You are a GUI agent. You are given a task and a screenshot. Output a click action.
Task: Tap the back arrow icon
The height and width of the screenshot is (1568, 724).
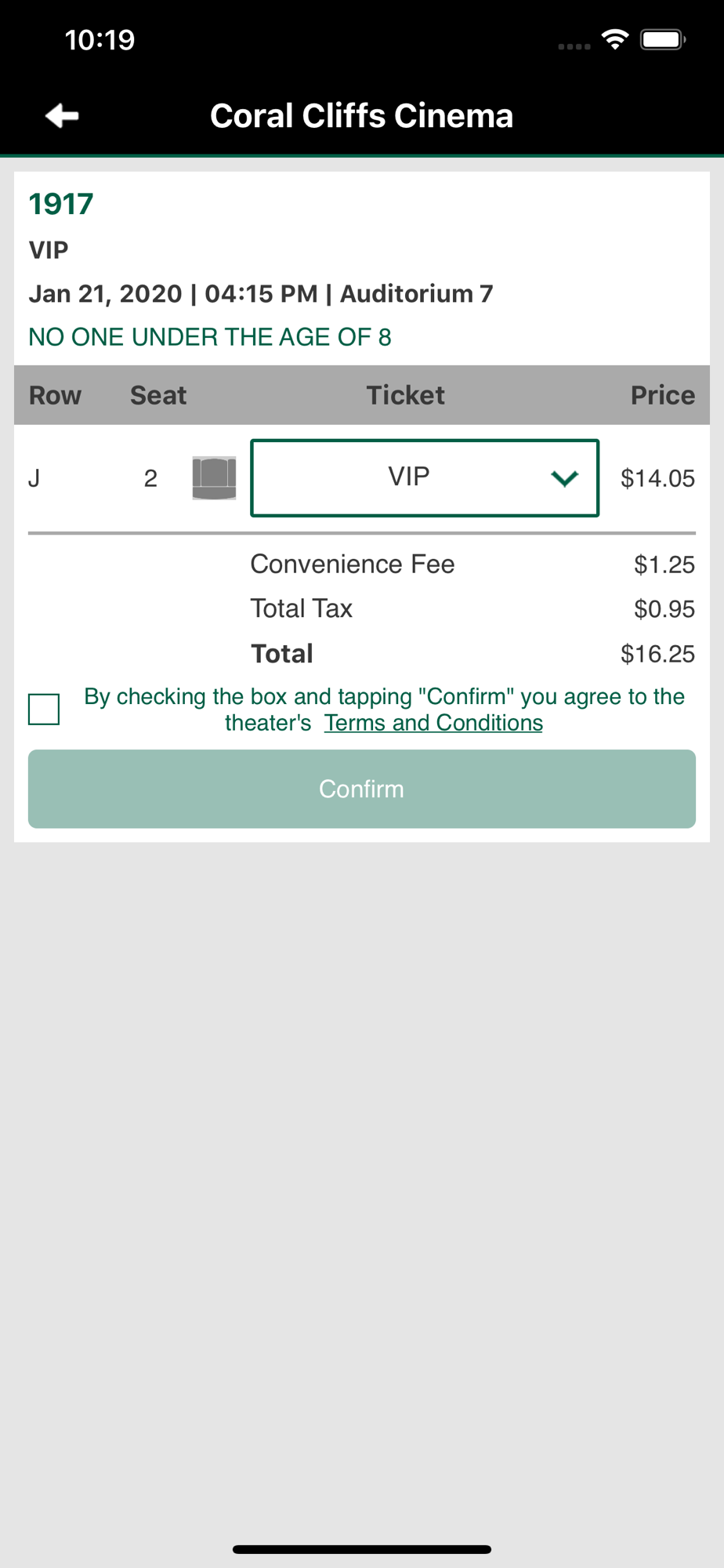(62, 116)
